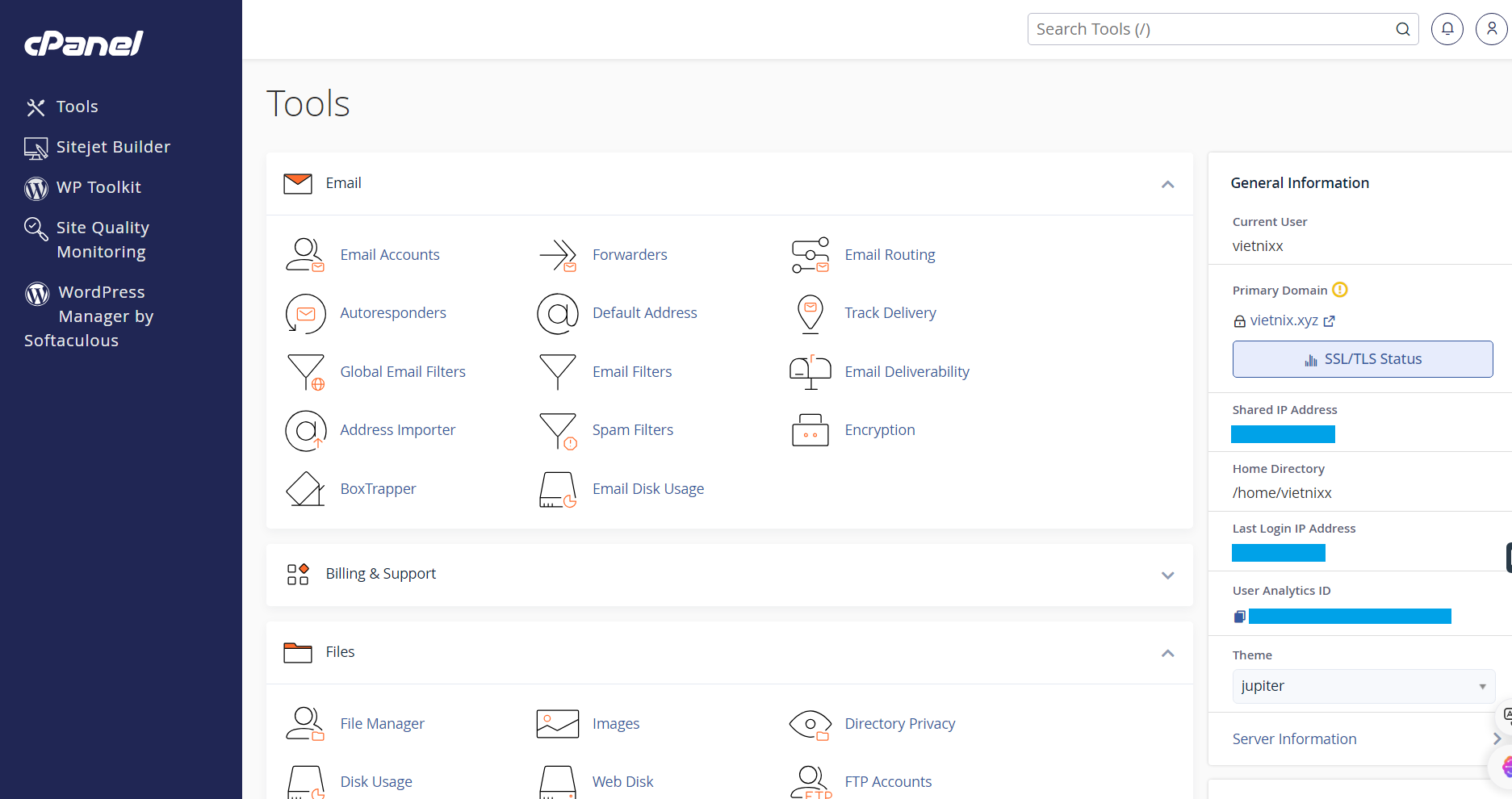
Task: Open the user account icon
Action: click(x=1491, y=29)
